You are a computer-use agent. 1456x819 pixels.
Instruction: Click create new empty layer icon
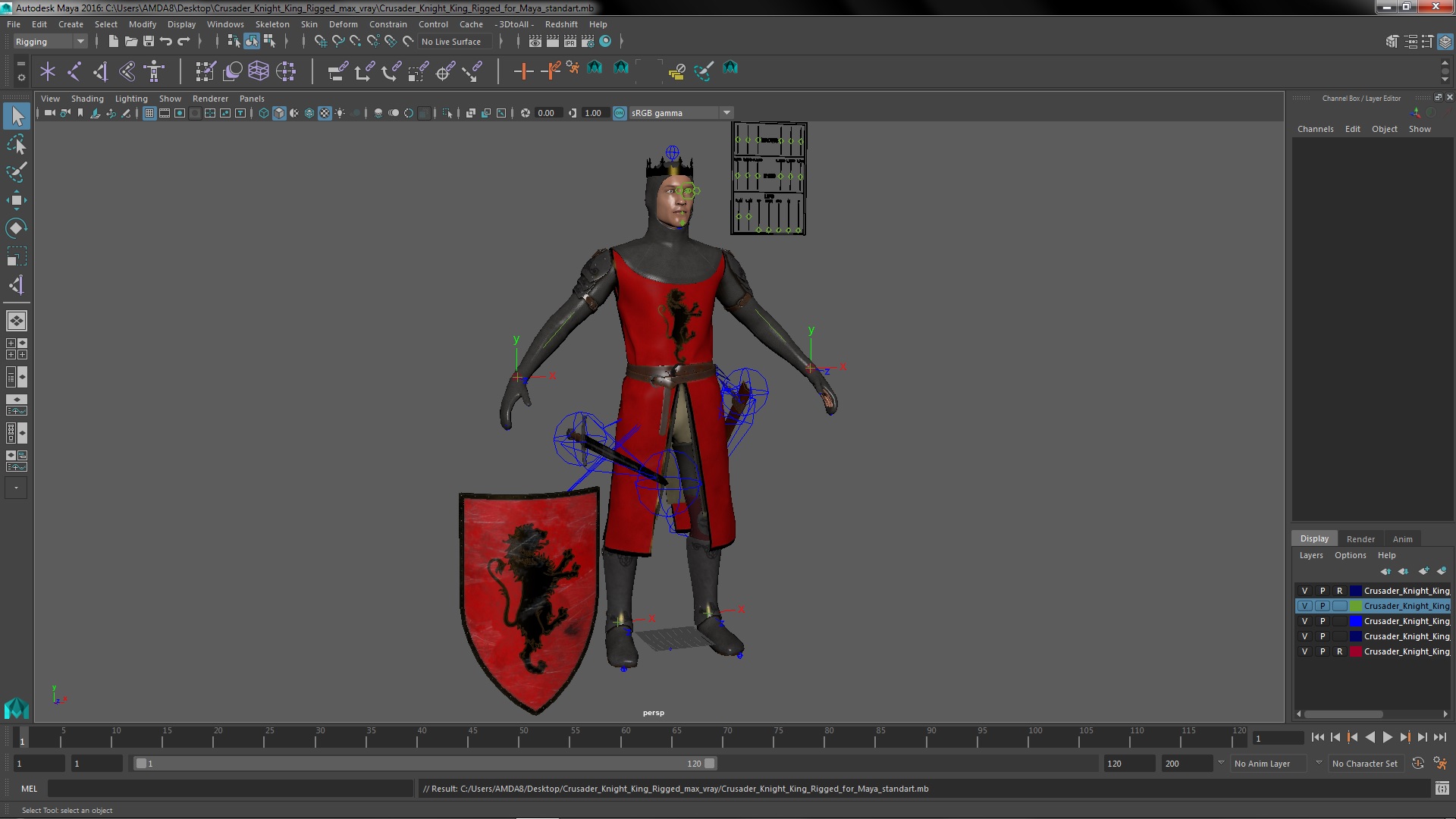[1423, 571]
